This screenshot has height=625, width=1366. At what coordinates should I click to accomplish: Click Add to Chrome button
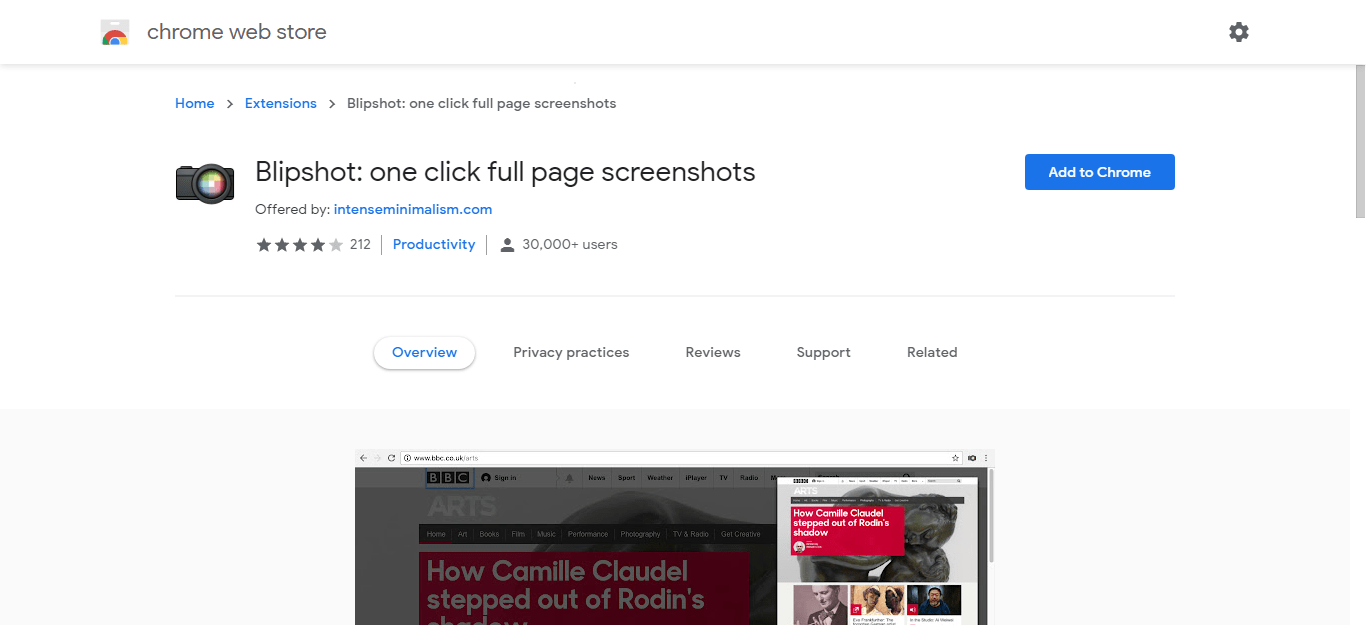pyautogui.click(x=1100, y=172)
